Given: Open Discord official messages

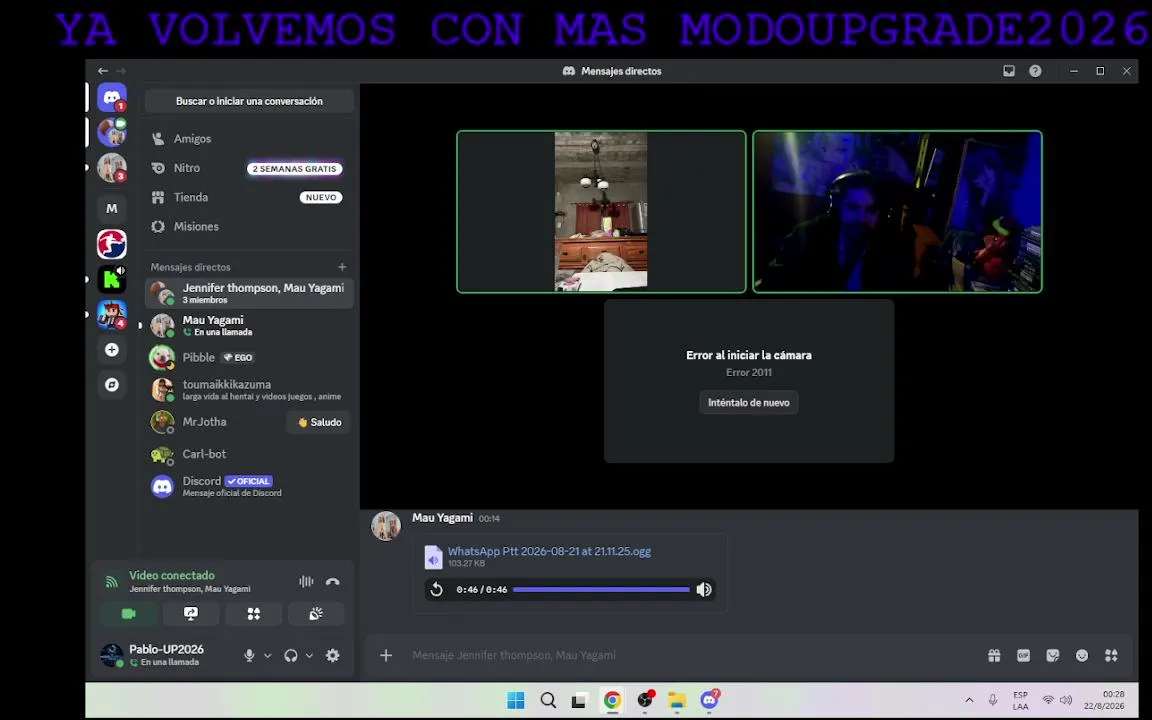Looking at the screenshot, I should pos(249,486).
